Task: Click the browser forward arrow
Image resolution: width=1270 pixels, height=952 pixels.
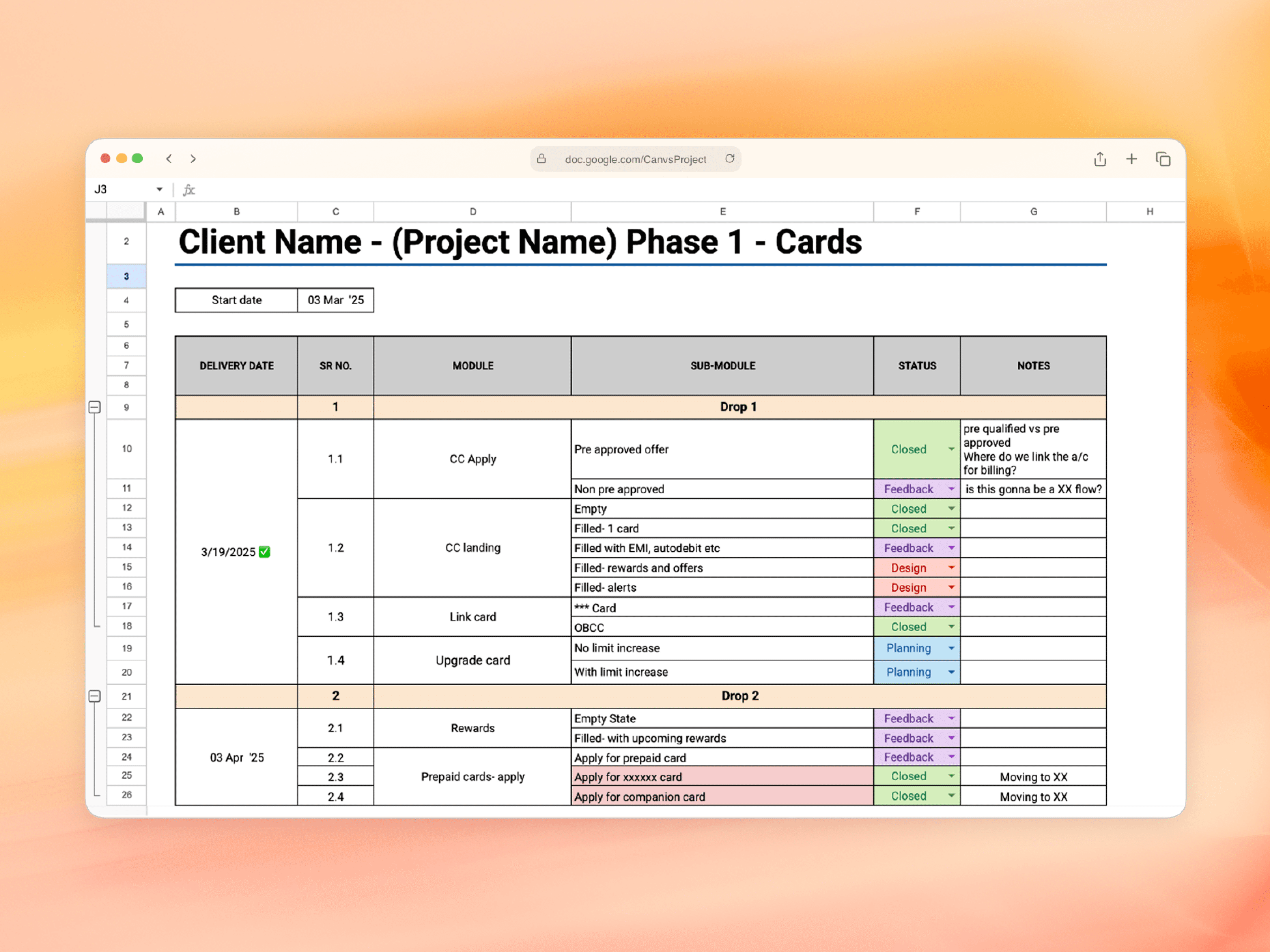Action: tap(193, 159)
